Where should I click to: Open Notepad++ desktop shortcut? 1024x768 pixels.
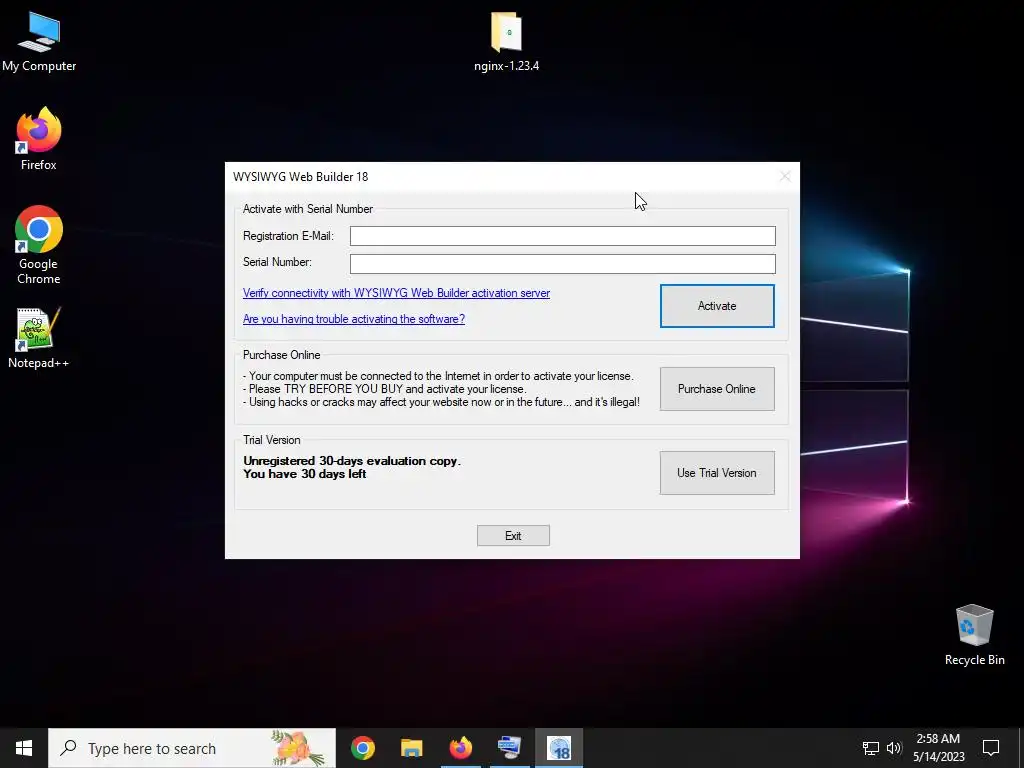tap(39, 338)
